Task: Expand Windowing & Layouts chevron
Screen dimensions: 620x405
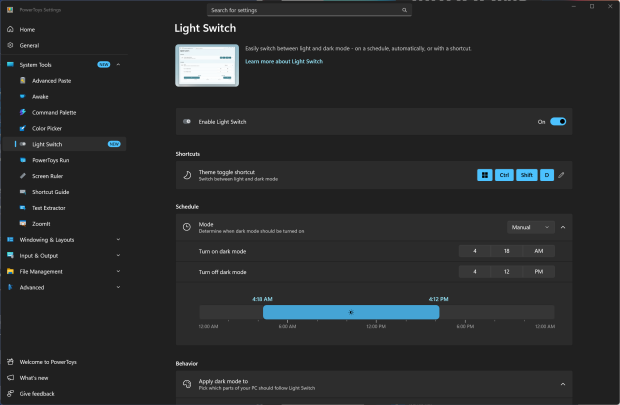Action: point(118,239)
